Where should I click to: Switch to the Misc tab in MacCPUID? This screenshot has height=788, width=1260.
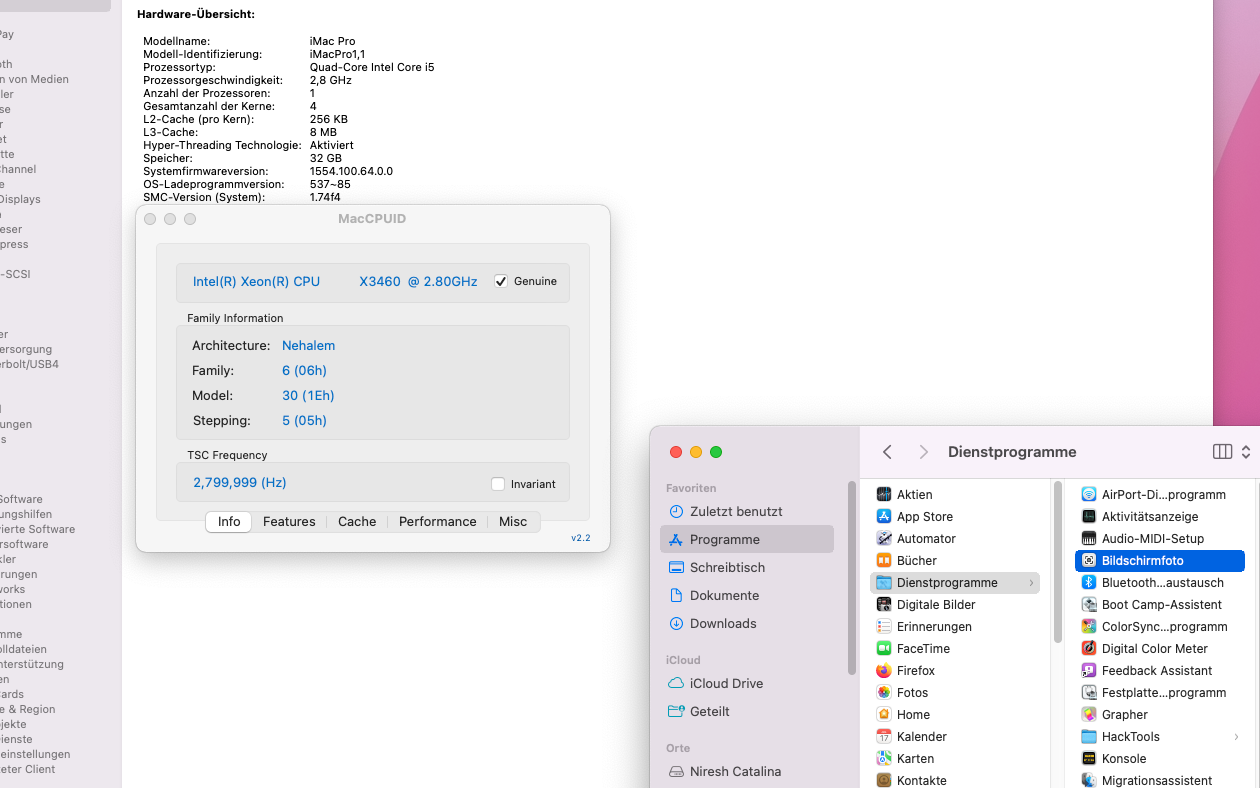pyautogui.click(x=513, y=522)
